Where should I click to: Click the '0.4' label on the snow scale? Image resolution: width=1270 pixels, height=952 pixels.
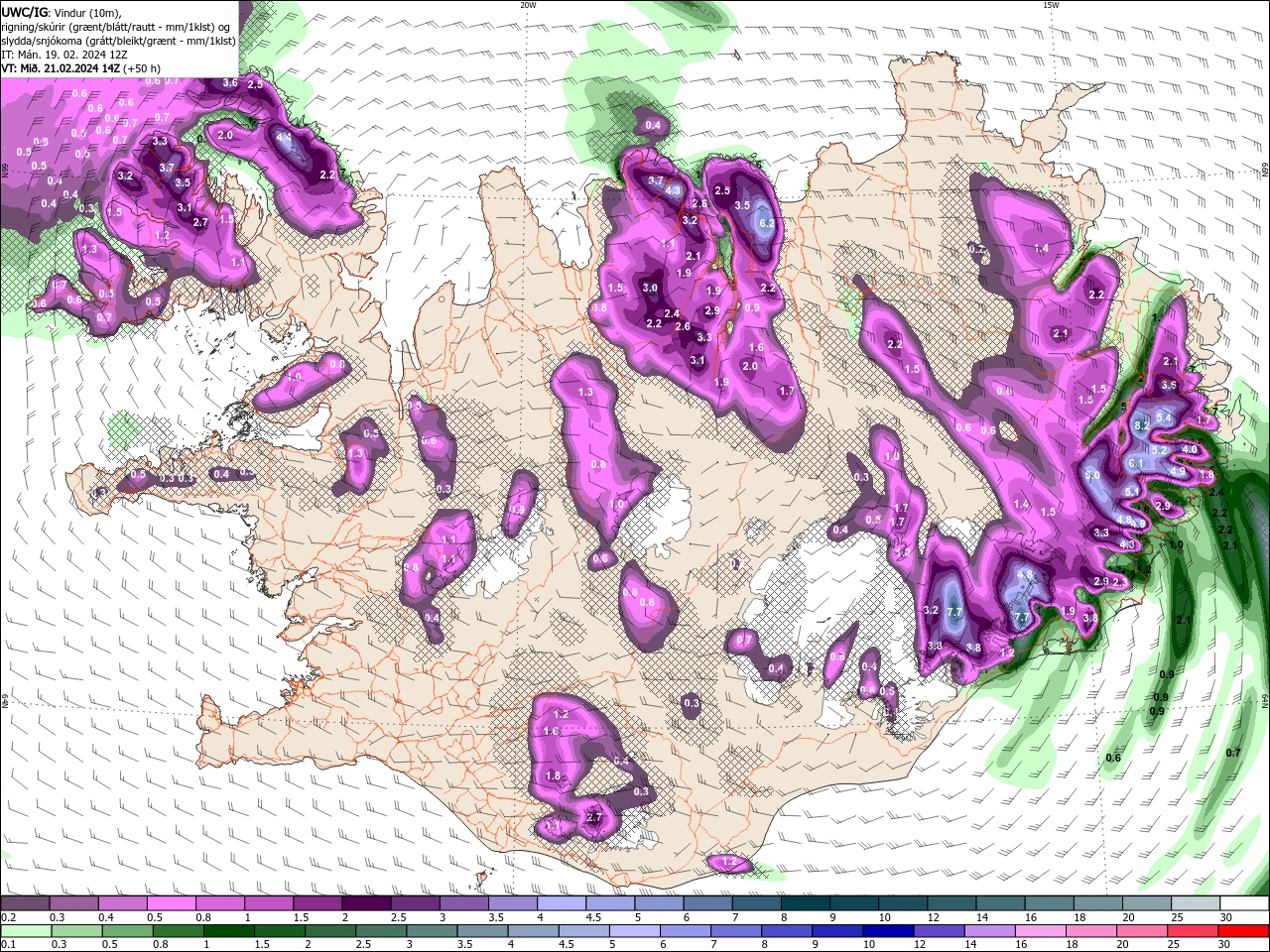click(105, 917)
